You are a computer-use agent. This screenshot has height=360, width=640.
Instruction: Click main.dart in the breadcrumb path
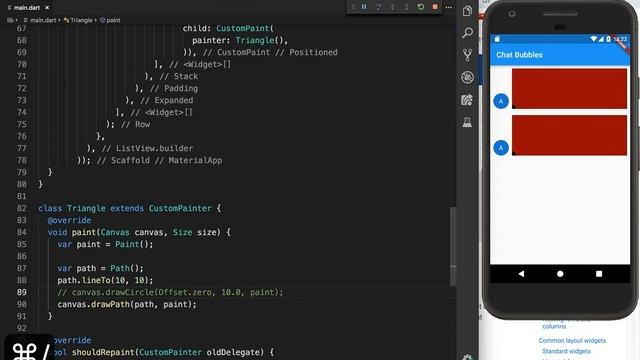point(42,20)
